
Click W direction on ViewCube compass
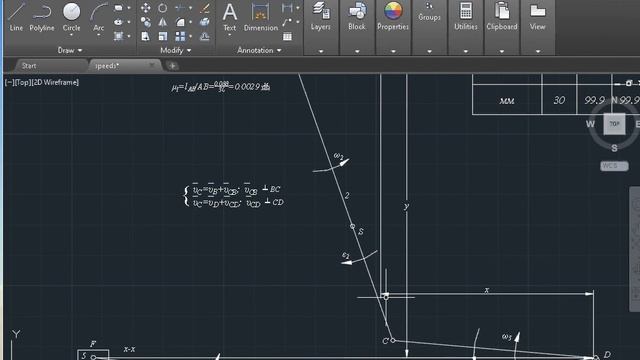(x=590, y=124)
